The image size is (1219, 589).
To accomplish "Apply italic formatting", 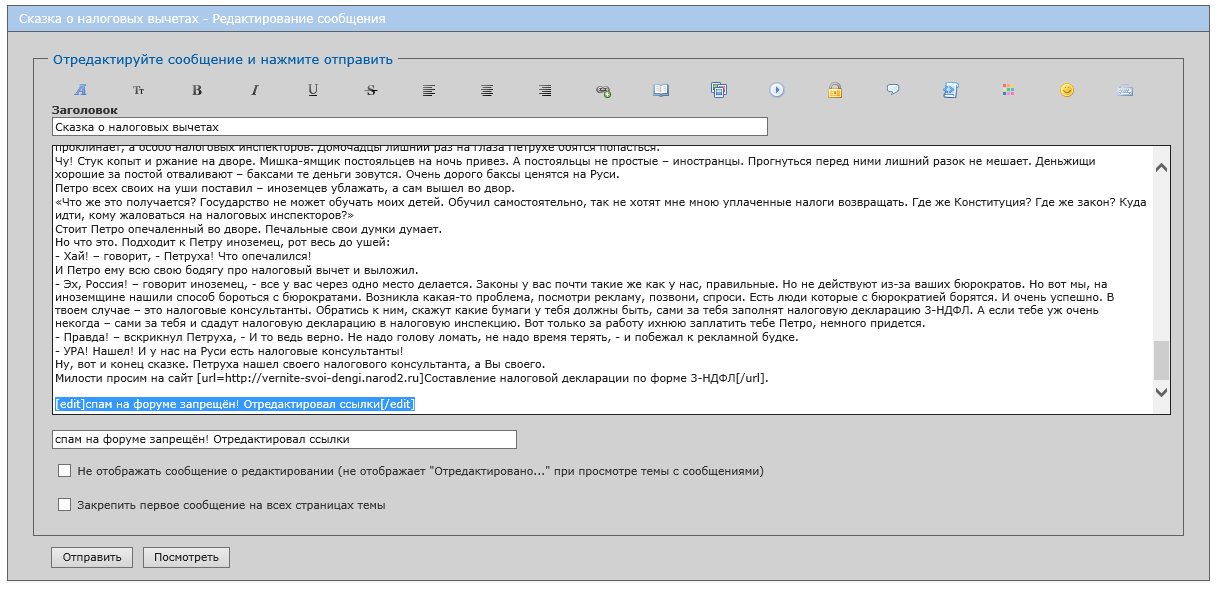I will (x=255, y=90).
